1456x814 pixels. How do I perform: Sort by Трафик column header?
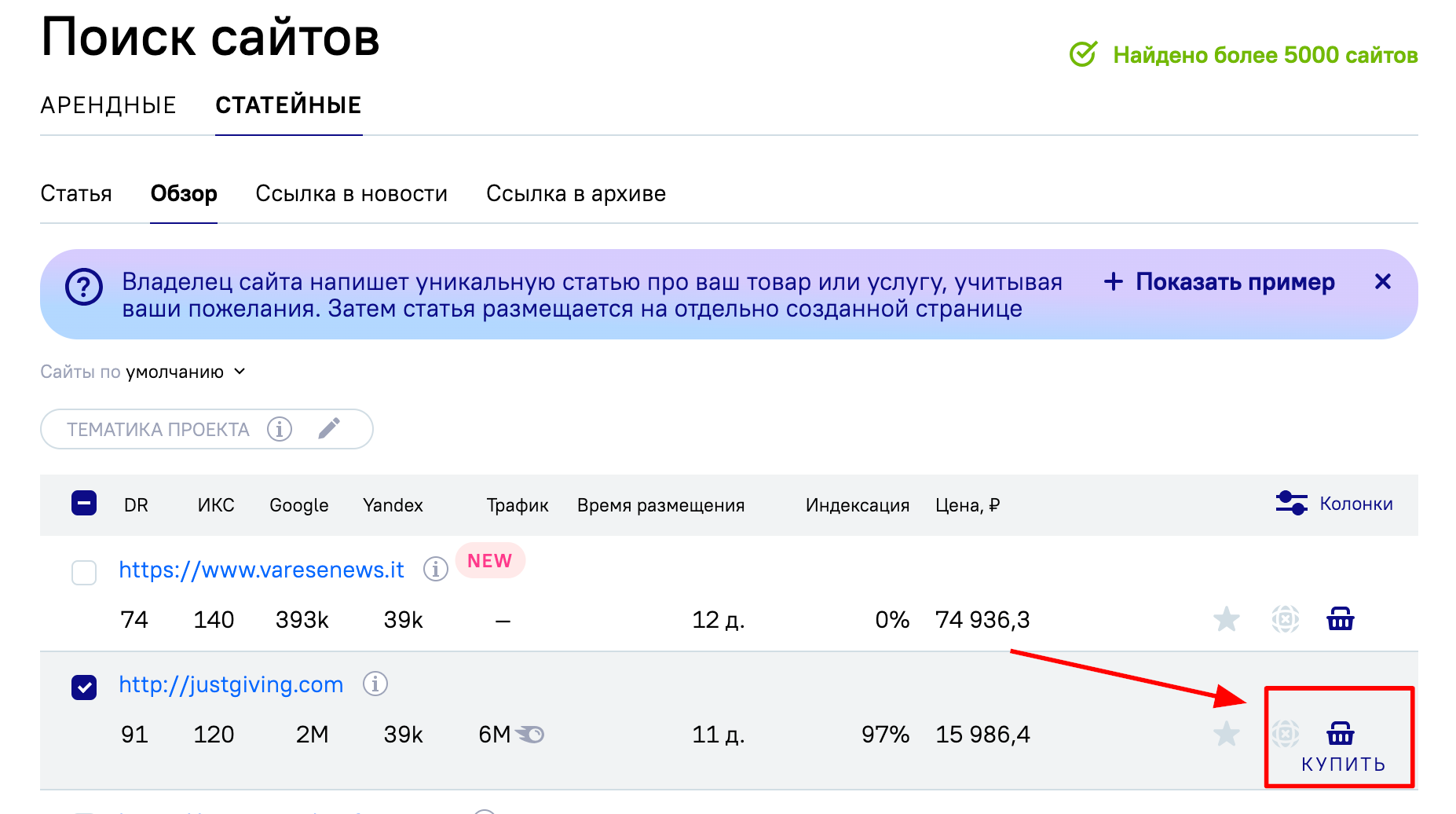pos(518,505)
